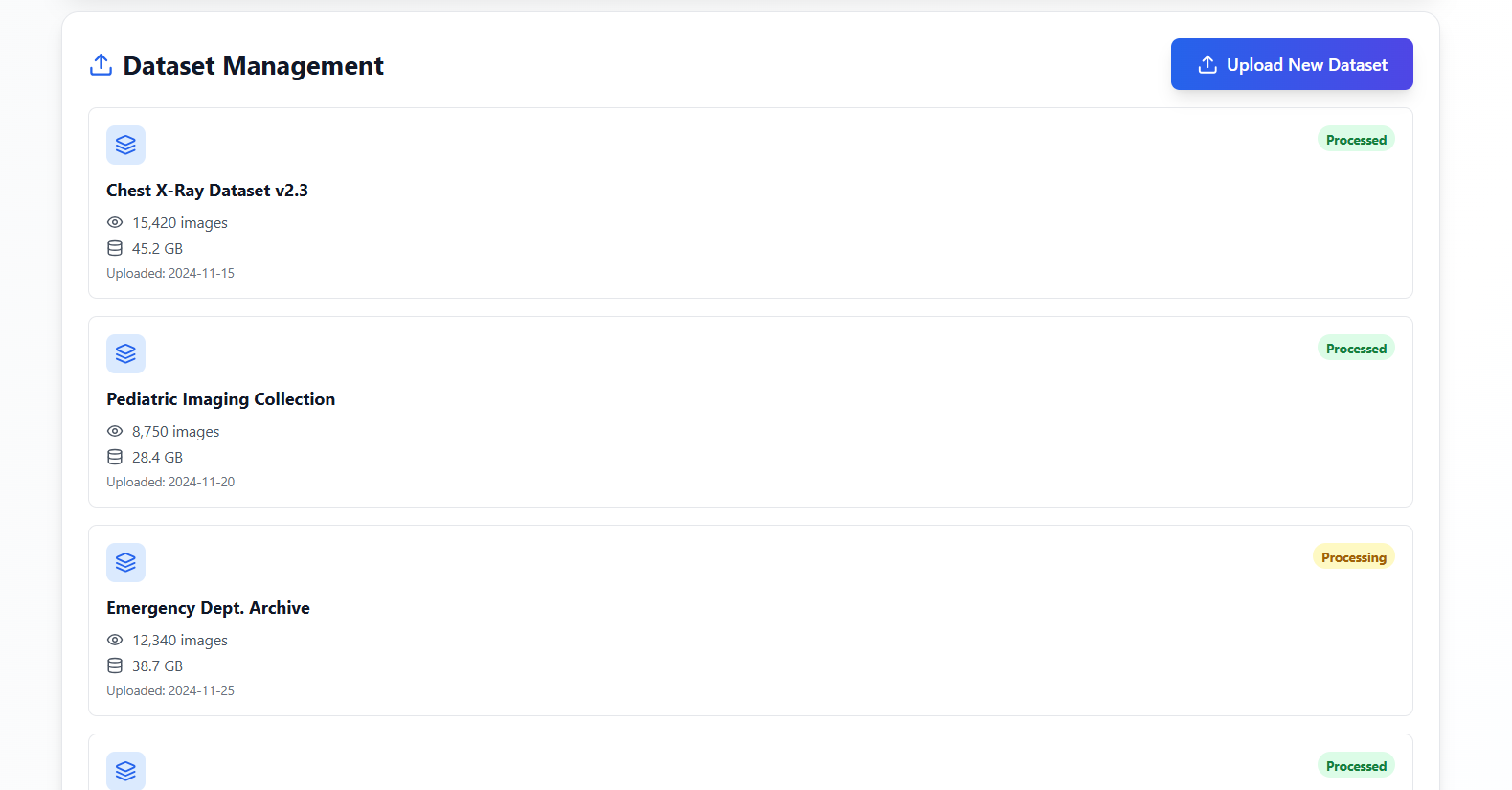Click the dataset icon on the bottom card
This screenshot has height=790, width=1512.
(x=125, y=771)
